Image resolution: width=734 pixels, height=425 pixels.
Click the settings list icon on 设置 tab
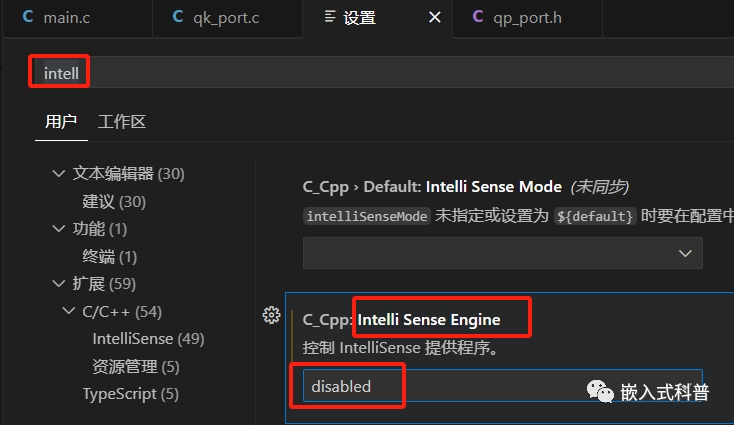(330, 17)
